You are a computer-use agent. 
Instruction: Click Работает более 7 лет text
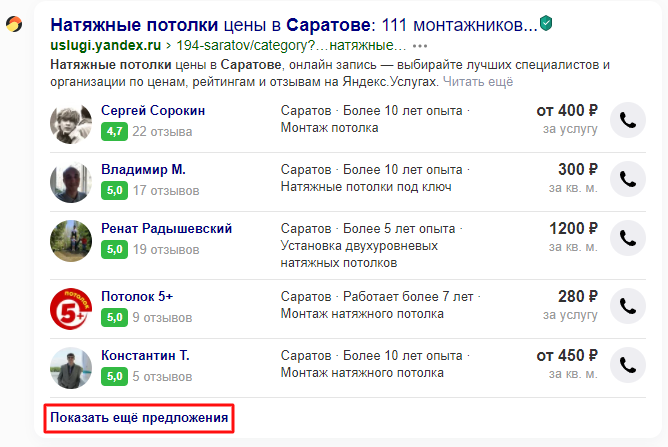click(408, 297)
